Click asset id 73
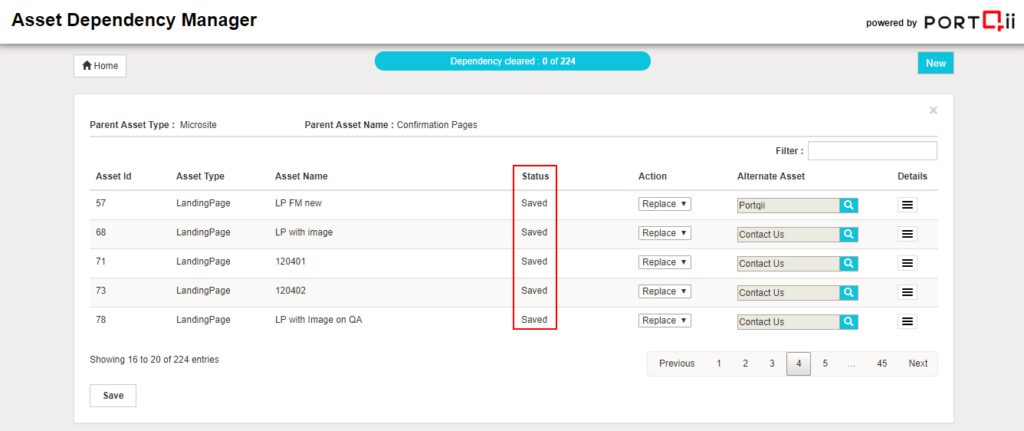Viewport: 1024px width, 431px height. pos(101,291)
